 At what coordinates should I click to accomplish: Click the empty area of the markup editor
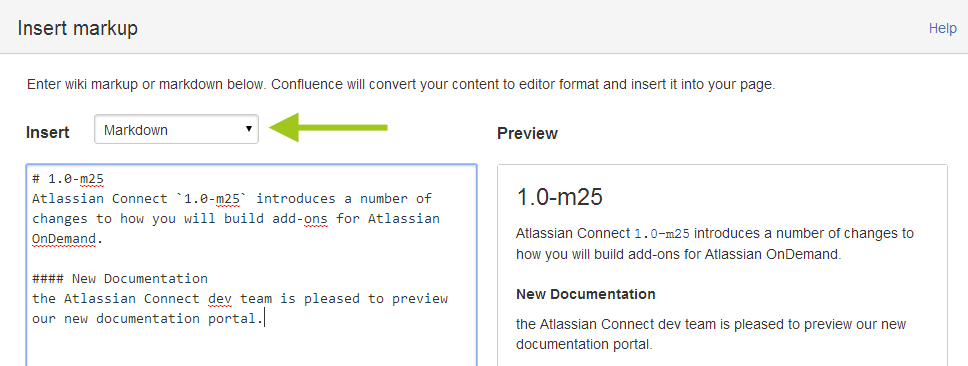251,346
